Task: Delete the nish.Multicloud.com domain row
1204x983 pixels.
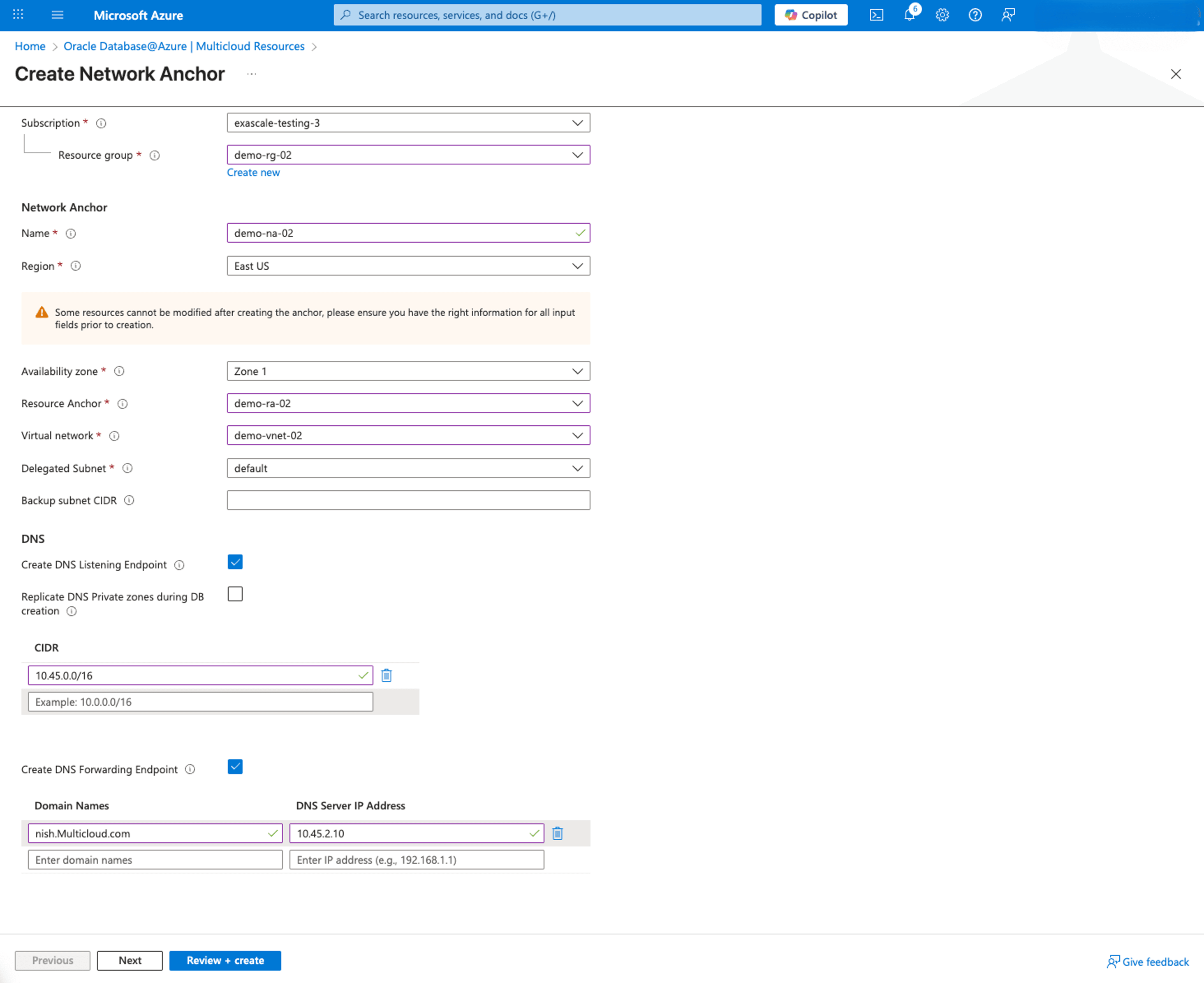Action: tap(558, 833)
